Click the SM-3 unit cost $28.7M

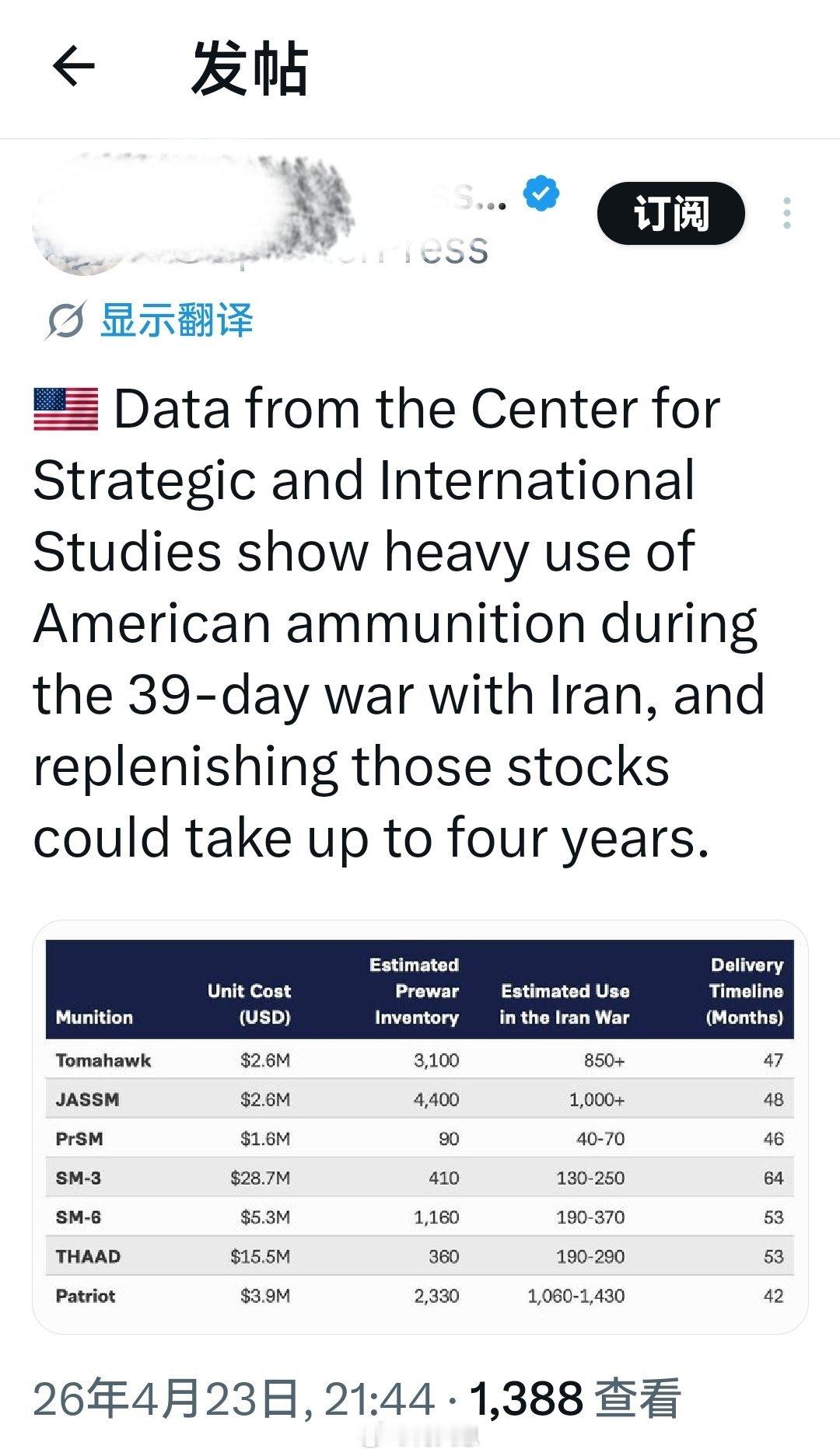[x=260, y=1178]
